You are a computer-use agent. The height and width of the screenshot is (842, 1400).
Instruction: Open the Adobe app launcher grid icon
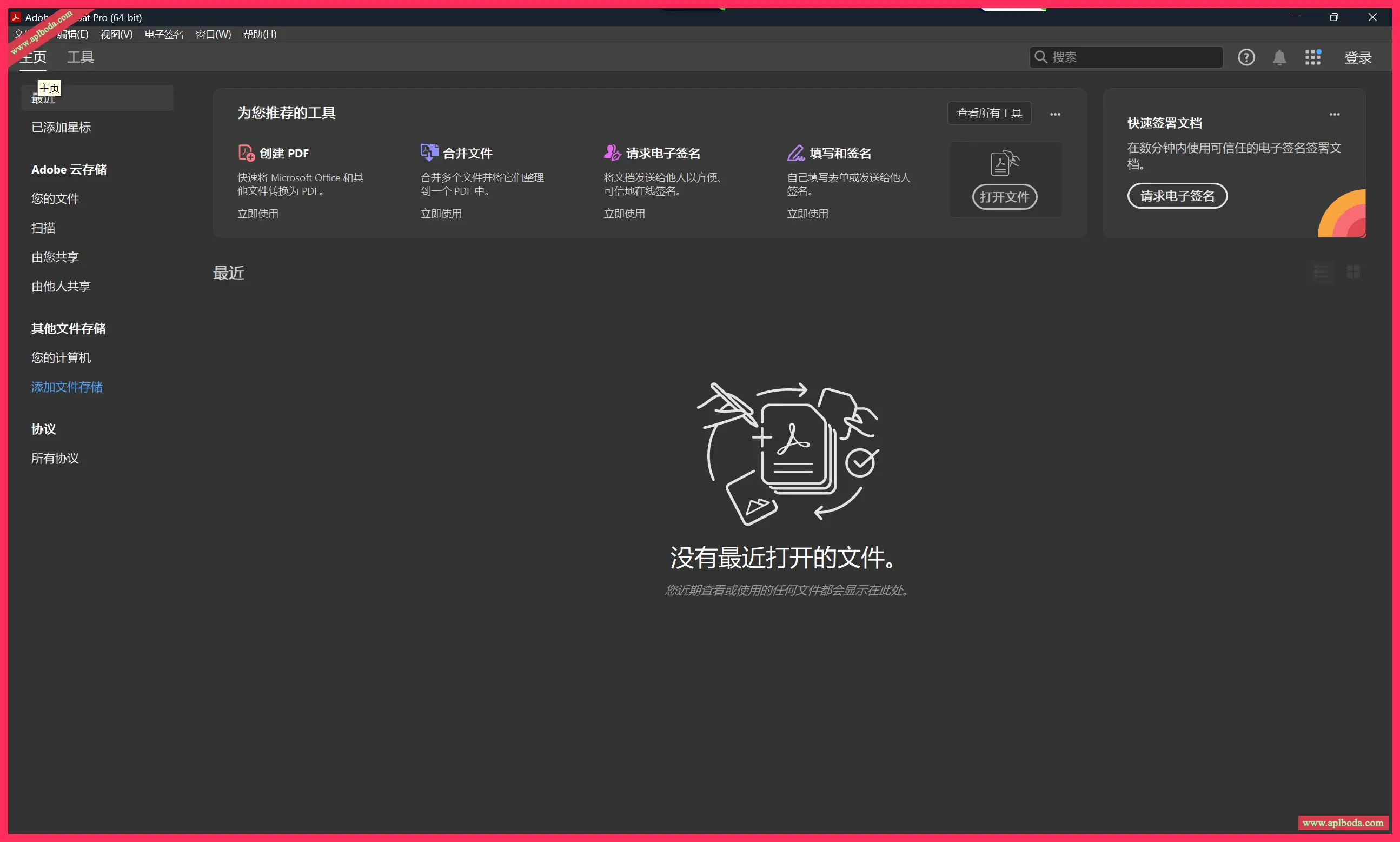point(1312,57)
